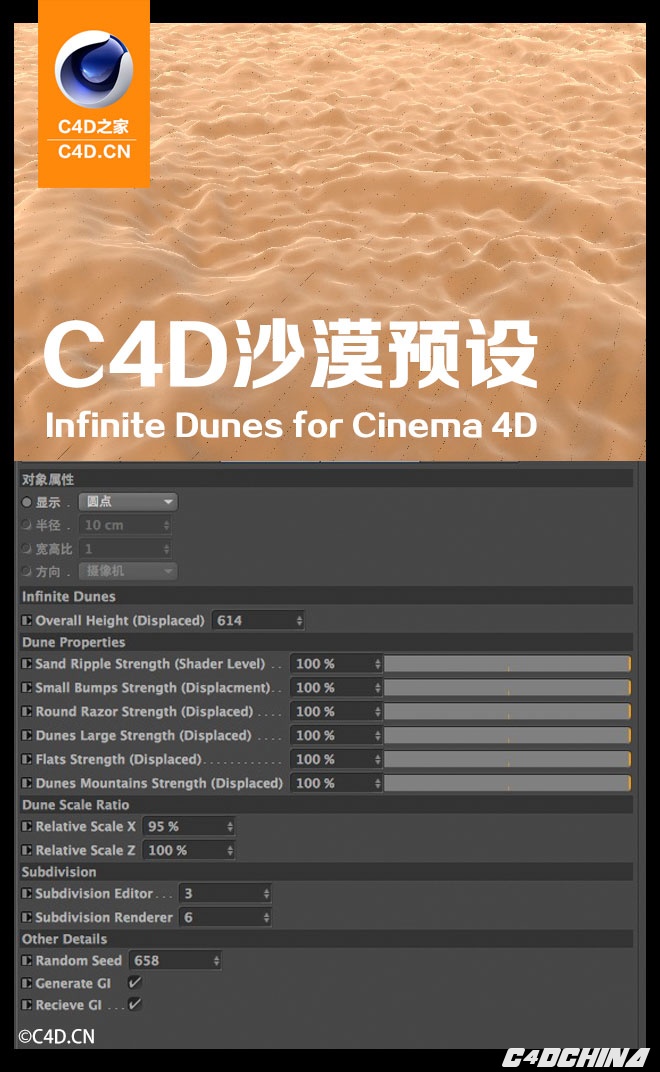Click keyframe icon beside Relative Scale Z
The height and width of the screenshot is (1072, 660).
click(27, 850)
